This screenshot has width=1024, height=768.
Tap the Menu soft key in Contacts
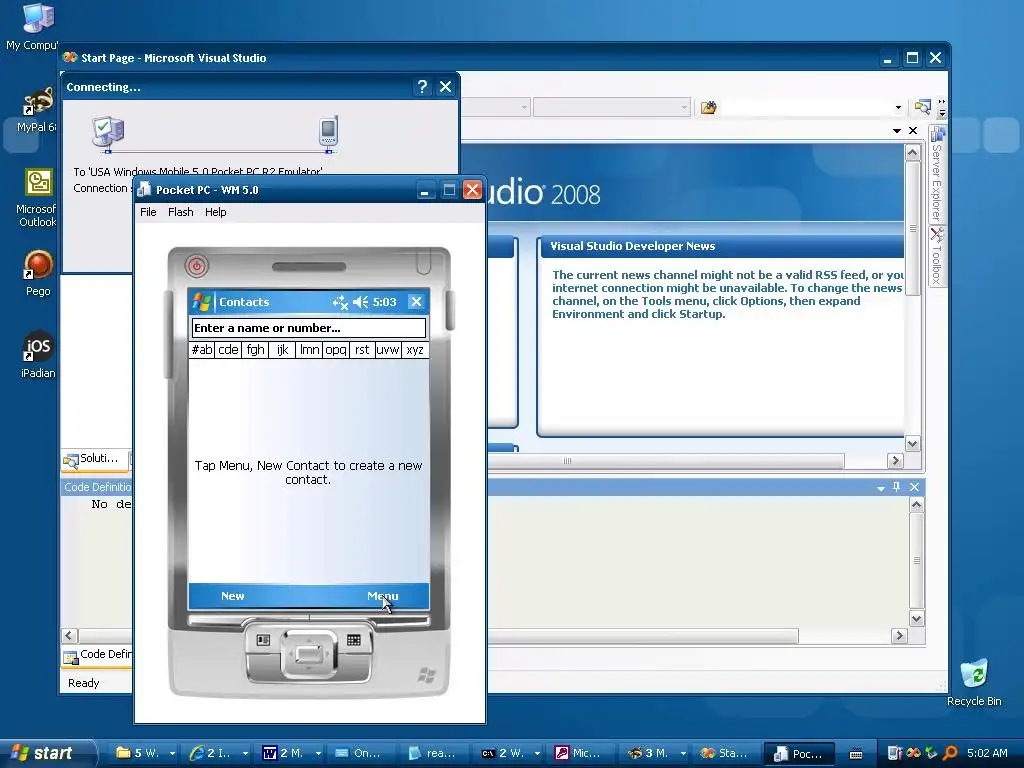click(x=383, y=596)
